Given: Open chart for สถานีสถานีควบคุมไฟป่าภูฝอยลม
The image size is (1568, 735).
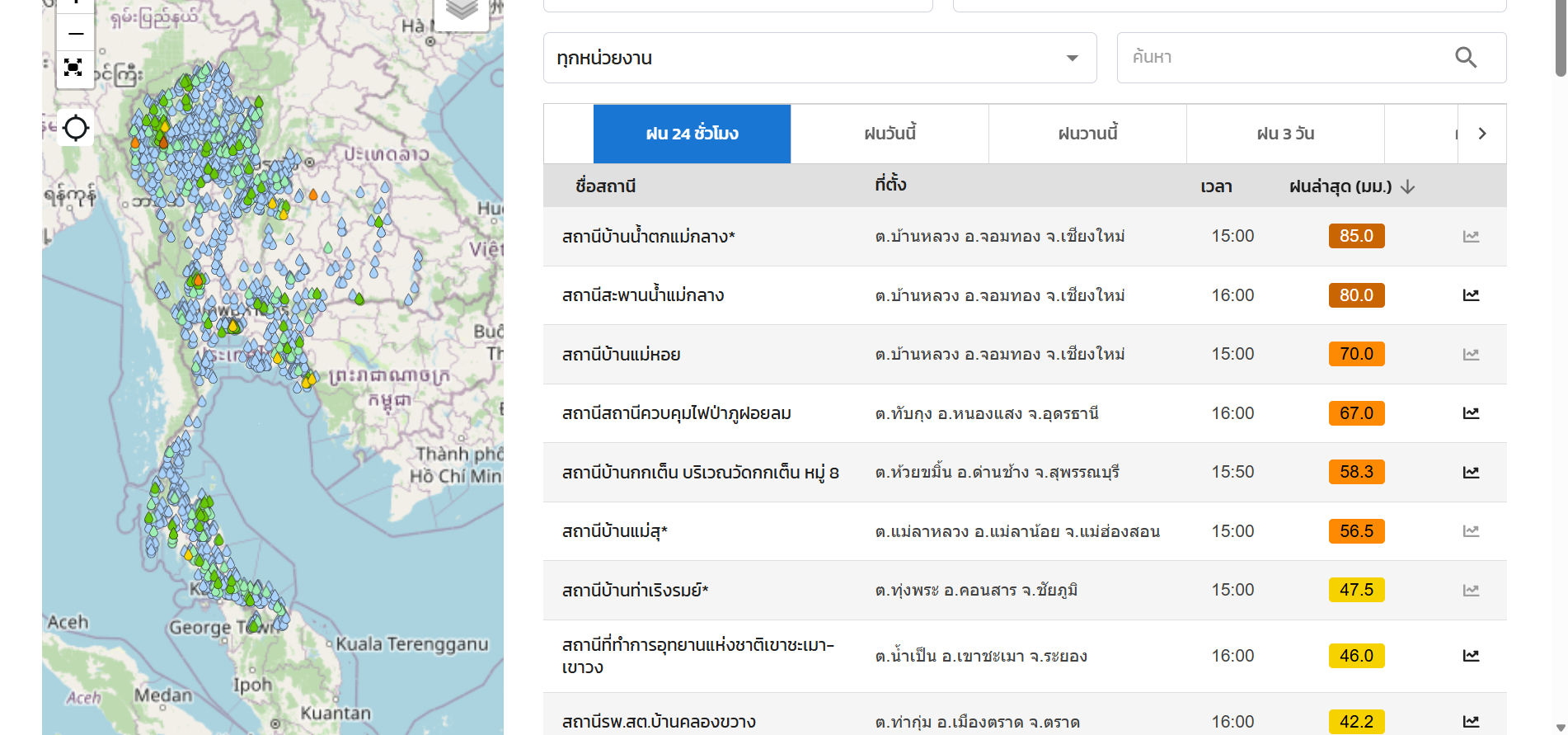Looking at the screenshot, I should (x=1471, y=413).
